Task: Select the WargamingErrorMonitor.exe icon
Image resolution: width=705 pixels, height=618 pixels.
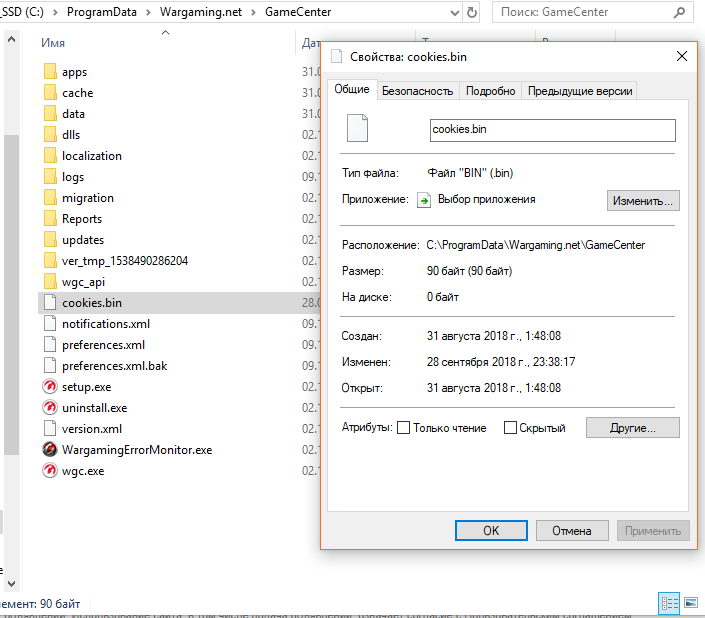Action: (50, 450)
